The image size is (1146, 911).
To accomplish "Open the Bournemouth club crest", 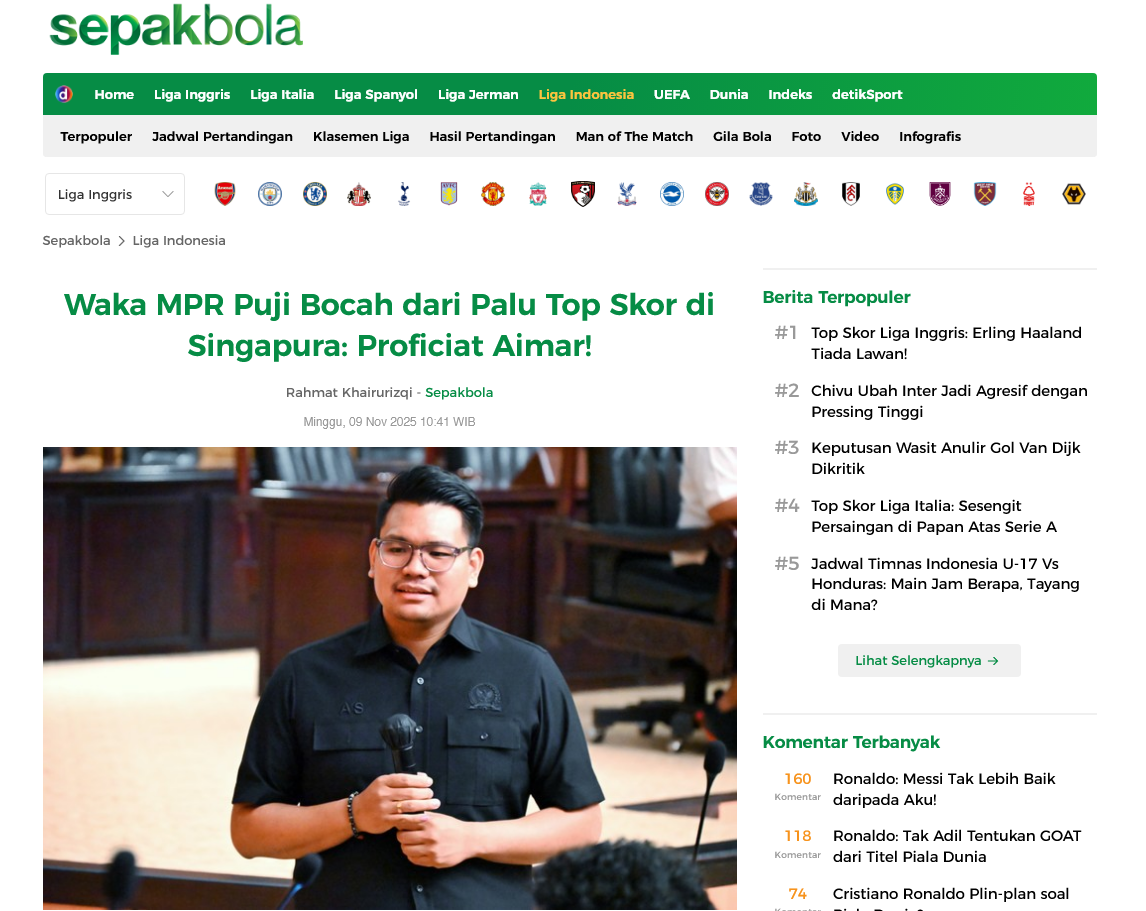I will pos(583,194).
